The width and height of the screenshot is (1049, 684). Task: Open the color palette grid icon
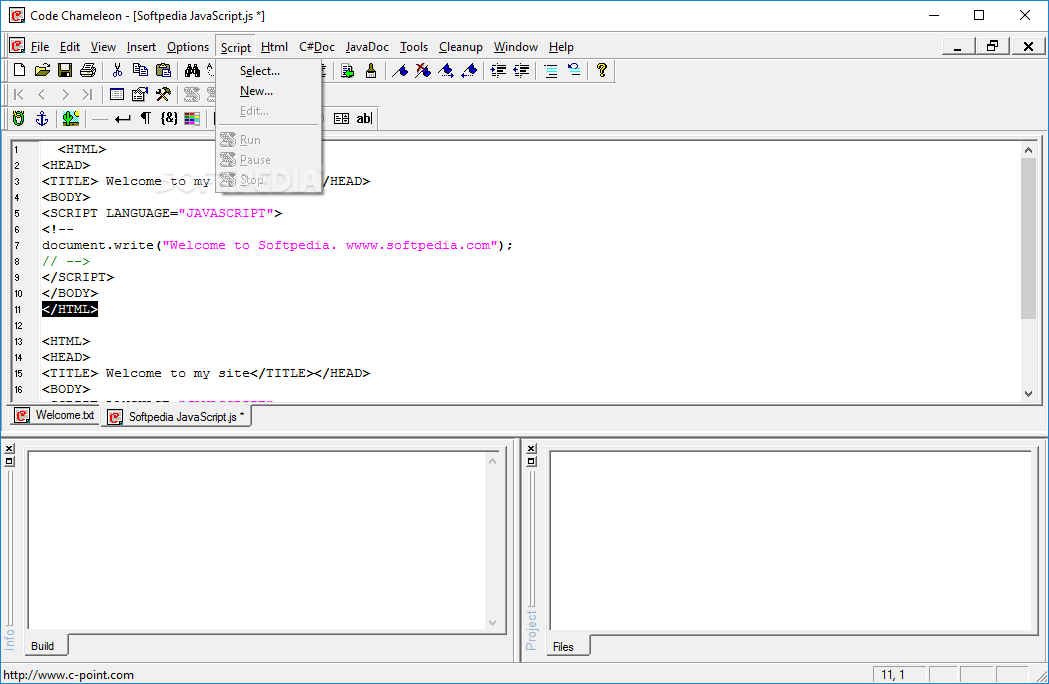click(x=192, y=118)
